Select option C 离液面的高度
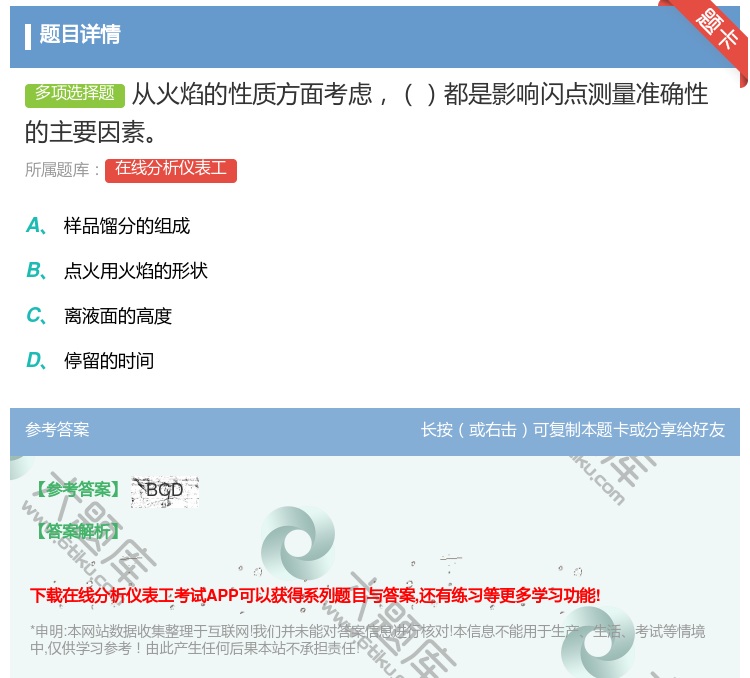 pyautogui.click(x=99, y=316)
